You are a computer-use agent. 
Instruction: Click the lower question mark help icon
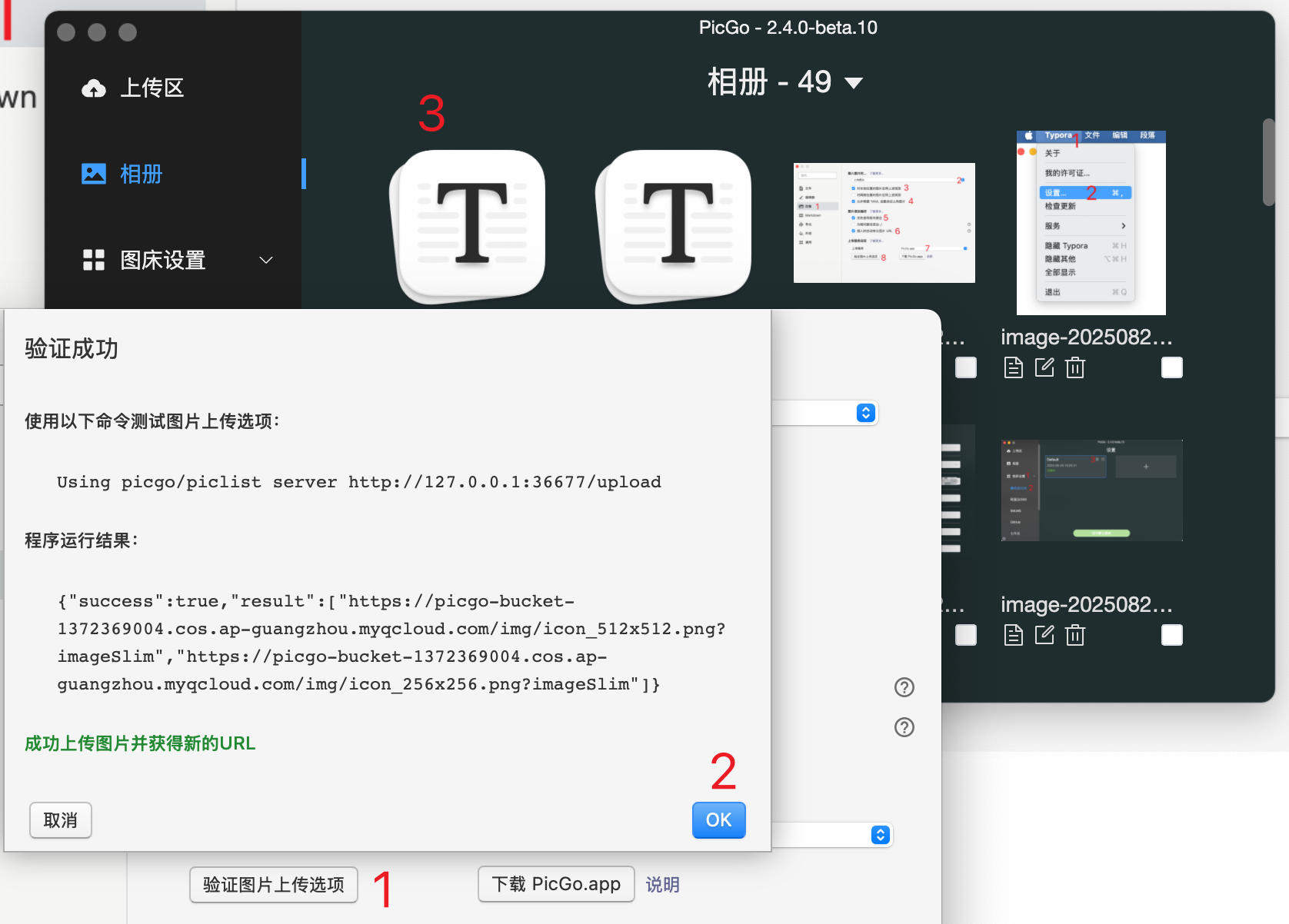(x=904, y=727)
